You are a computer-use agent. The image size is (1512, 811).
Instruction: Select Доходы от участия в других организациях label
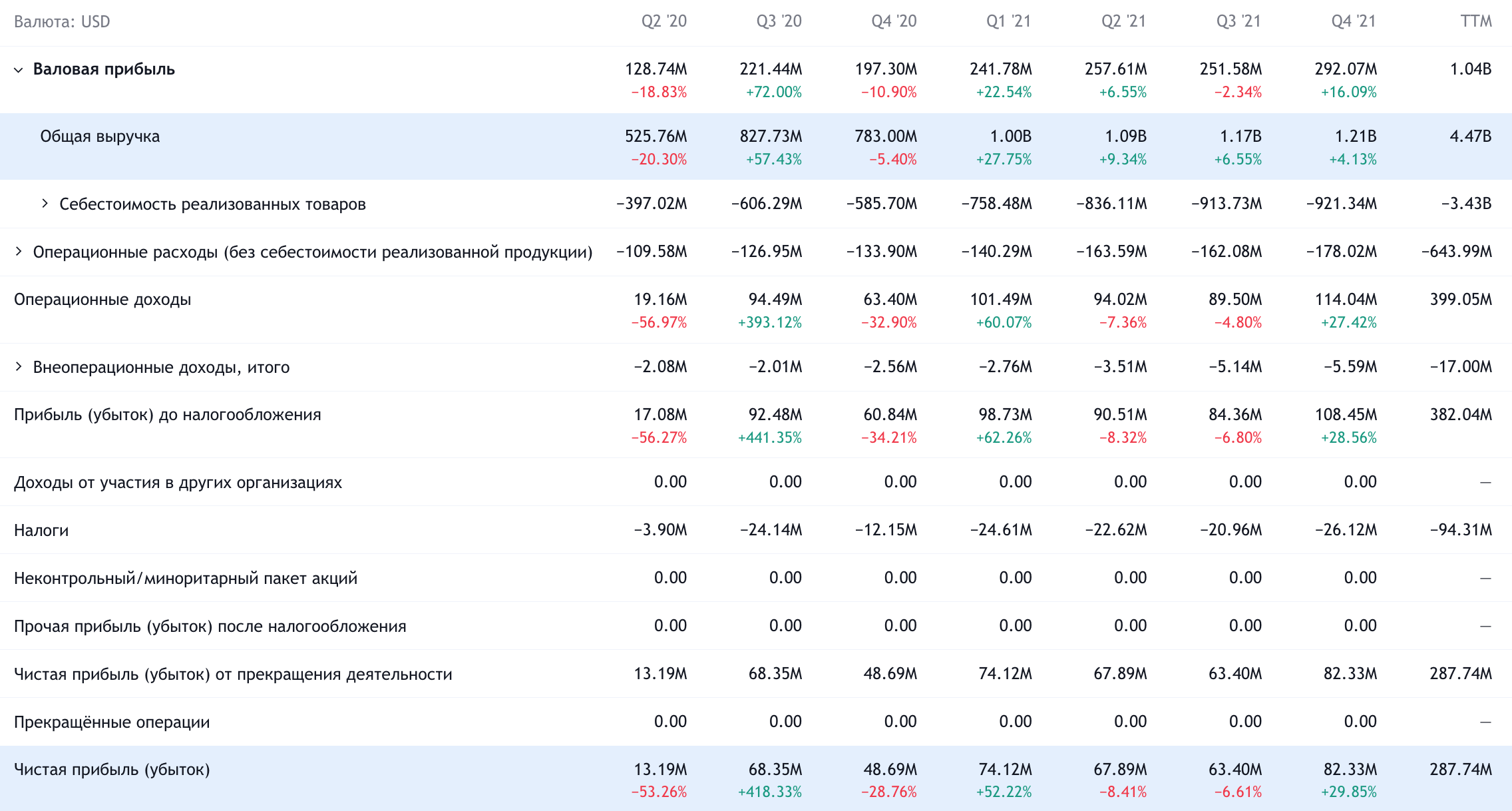[x=178, y=483]
